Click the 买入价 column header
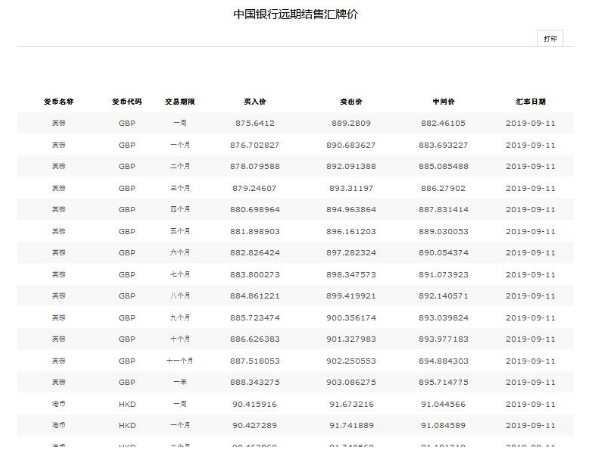Screen dimensions: 614x461 point(255,101)
